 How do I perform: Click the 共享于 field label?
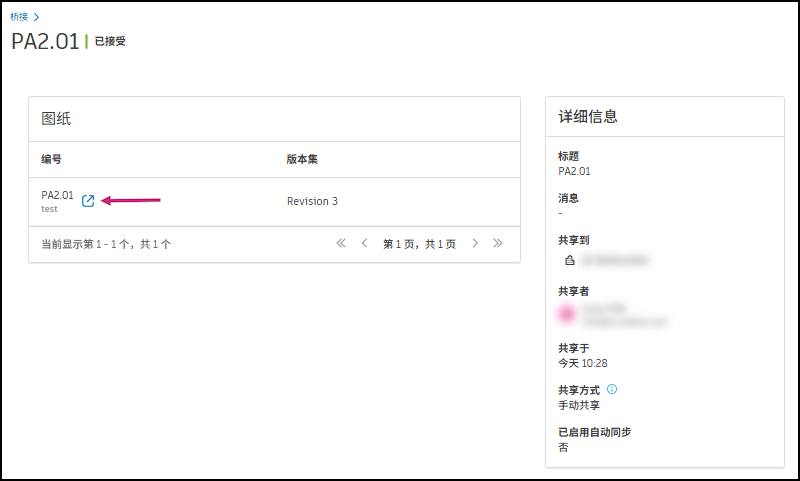point(573,348)
